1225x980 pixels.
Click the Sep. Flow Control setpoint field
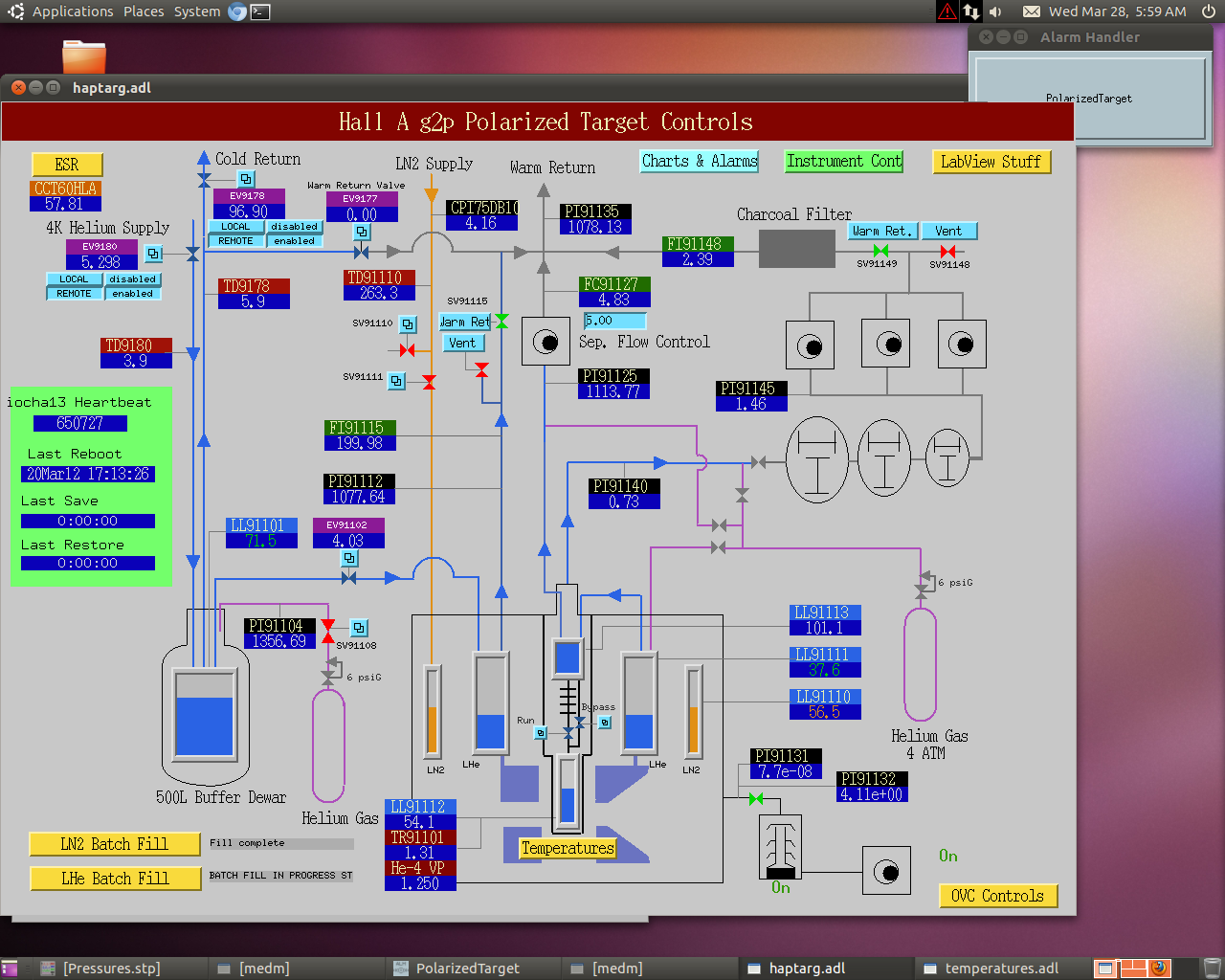tap(614, 322)
